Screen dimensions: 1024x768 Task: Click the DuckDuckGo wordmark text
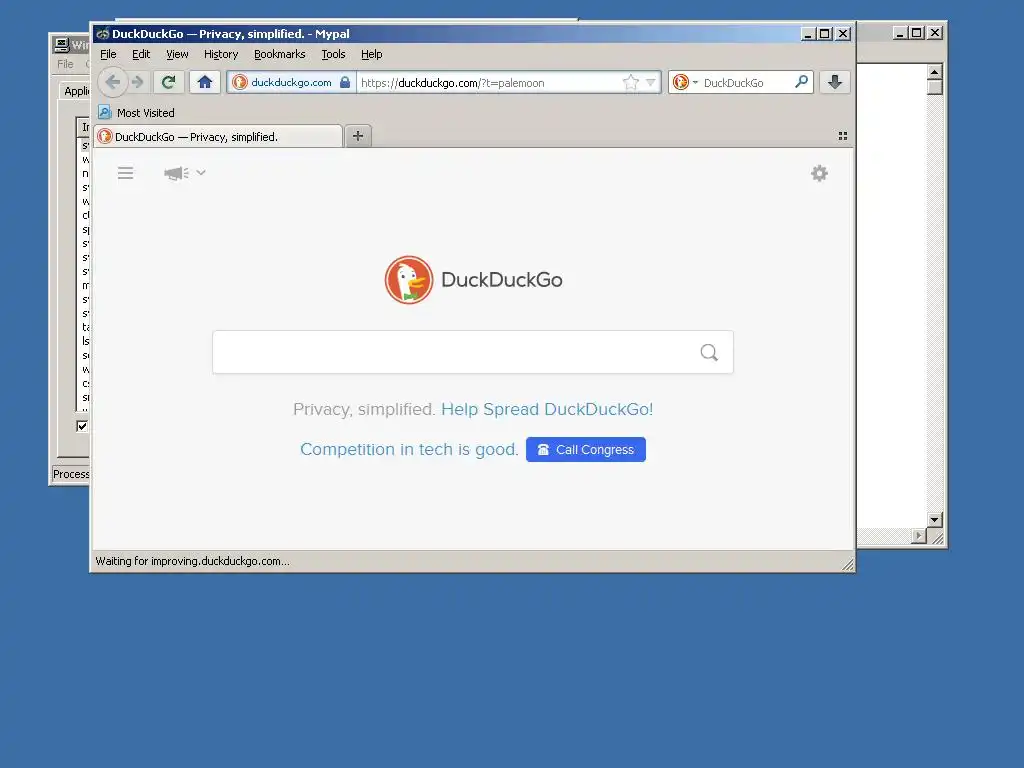[502, 280]
